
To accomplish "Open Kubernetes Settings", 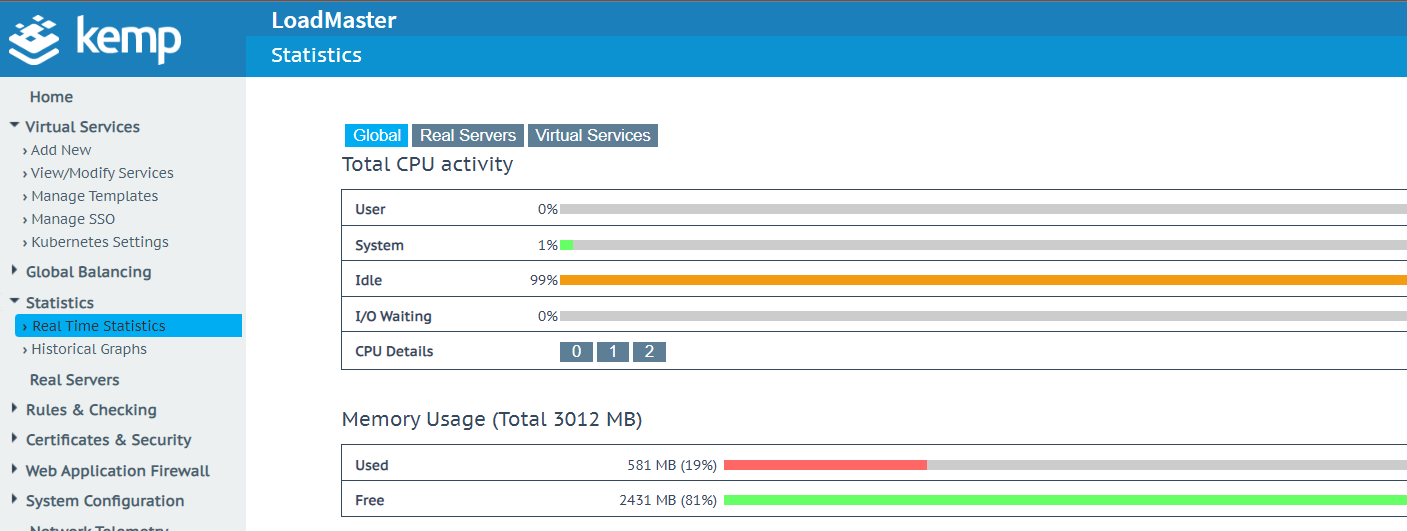I will pos(99,242).
